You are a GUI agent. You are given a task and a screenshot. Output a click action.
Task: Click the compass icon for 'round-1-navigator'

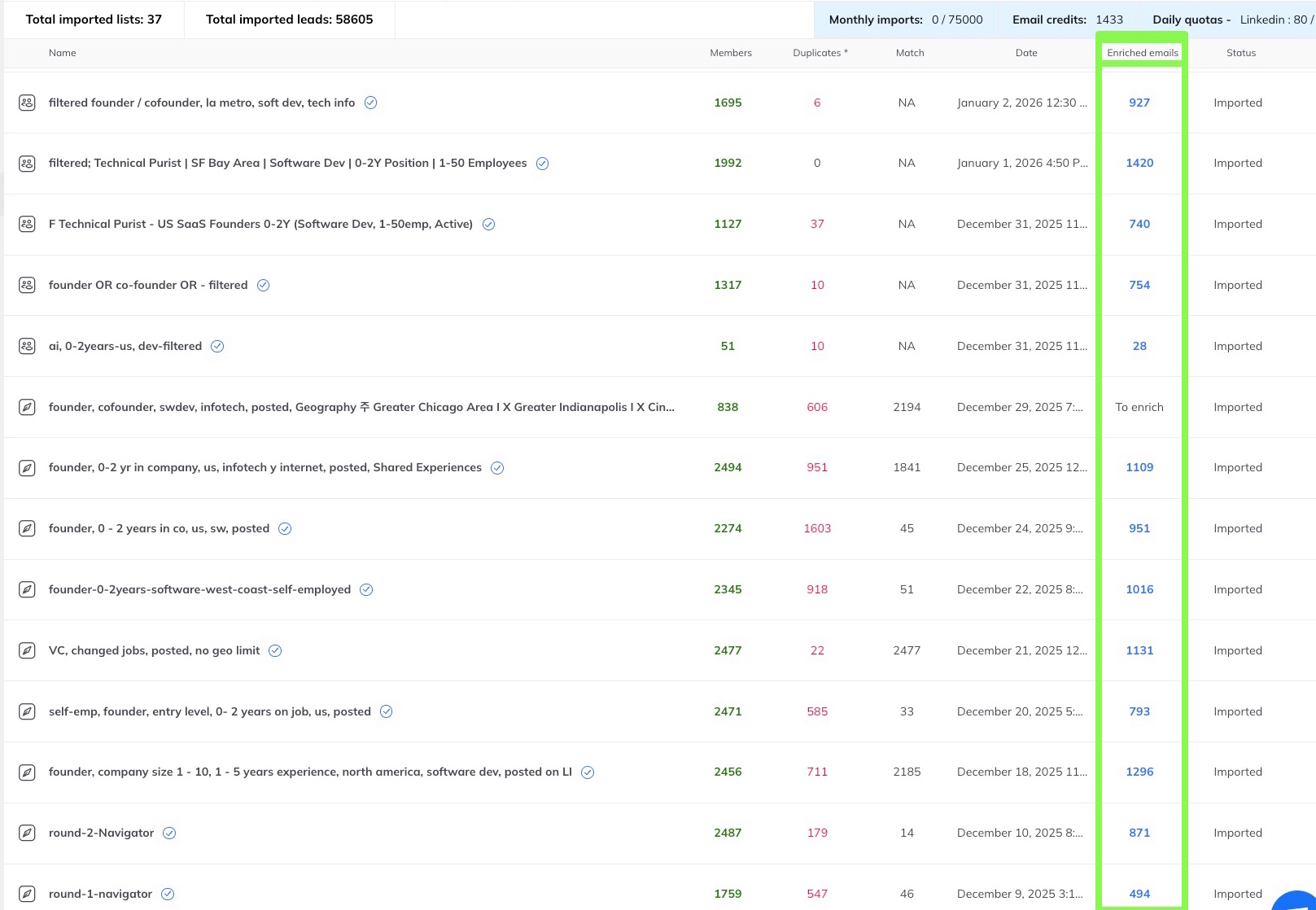[x=27, y=894]
